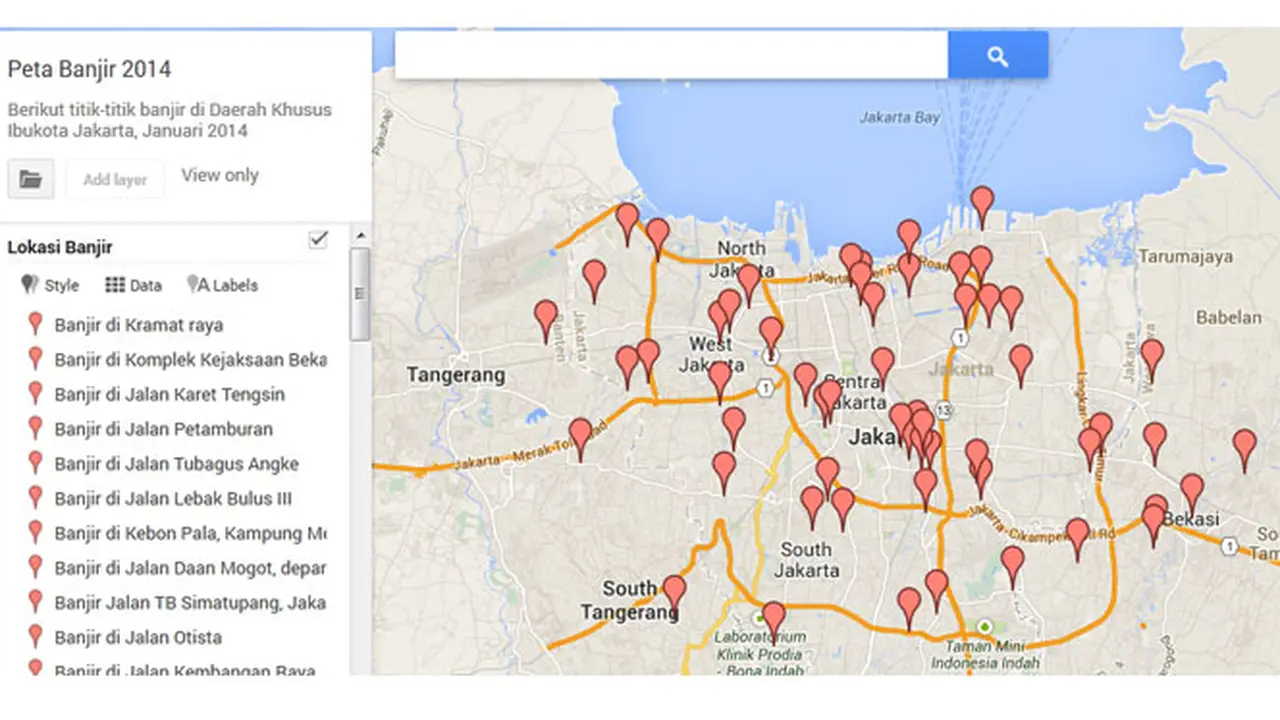Image resolution: width=1280 pixels, height=720 pixels.
Task: Select Banjir di Jalan Daan Mogot entry
Action: (190, 568)
